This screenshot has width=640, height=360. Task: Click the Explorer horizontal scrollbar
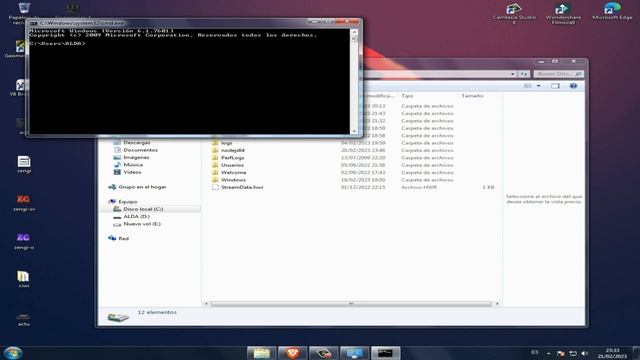pyautogui.click(x=351, y=304)
